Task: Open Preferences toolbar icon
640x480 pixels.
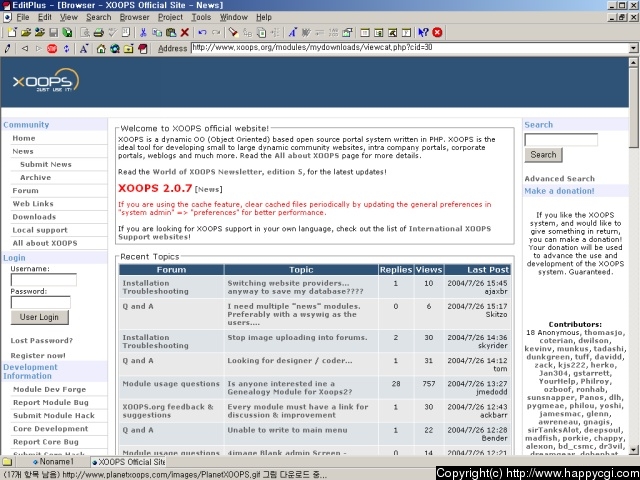Action: pyautogui.click(x=347, y=32)
